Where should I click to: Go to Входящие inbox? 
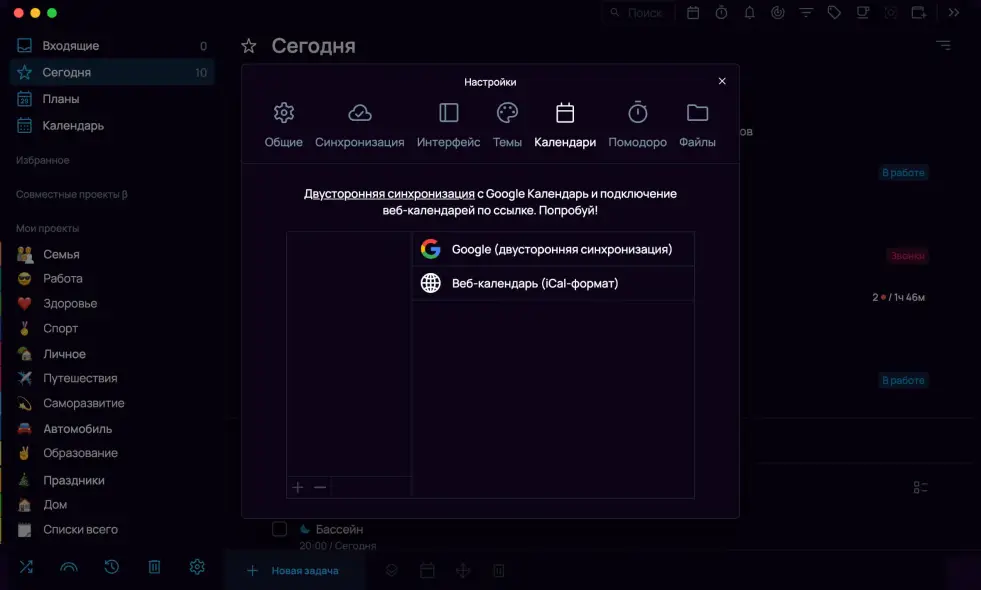click(x=70, y=46)
